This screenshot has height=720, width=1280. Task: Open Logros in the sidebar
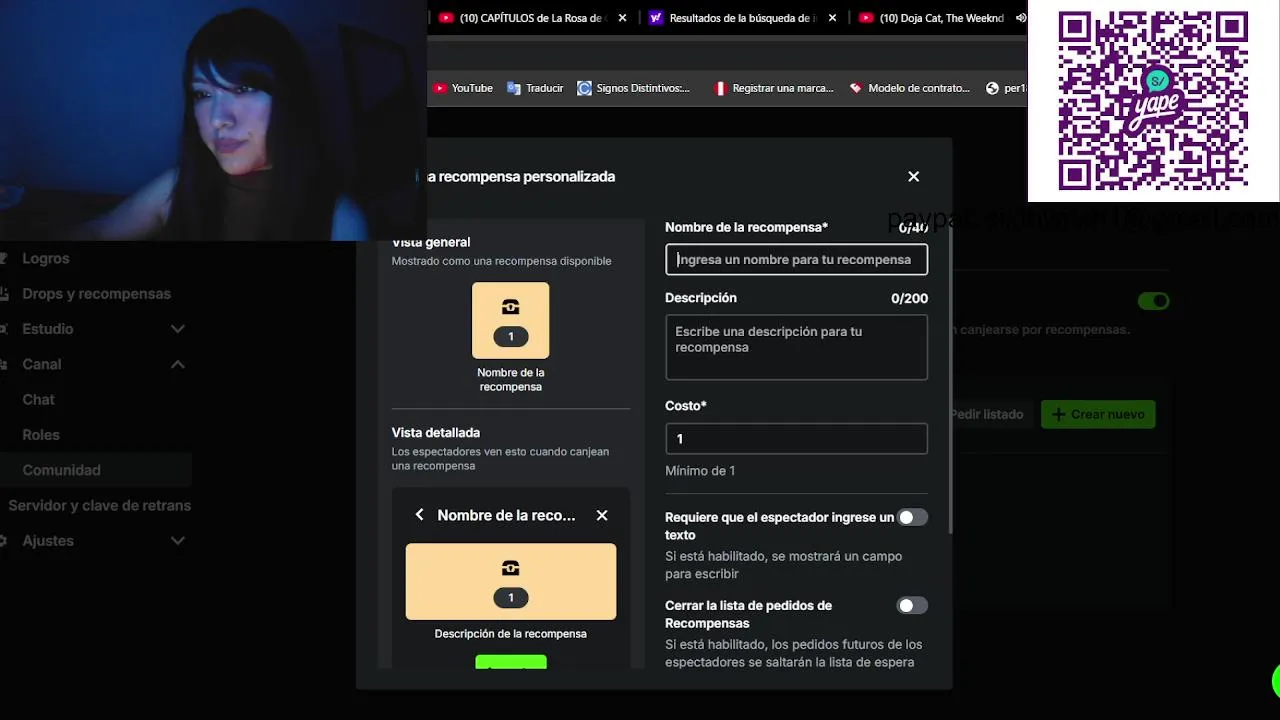click(x=46, y=258)
